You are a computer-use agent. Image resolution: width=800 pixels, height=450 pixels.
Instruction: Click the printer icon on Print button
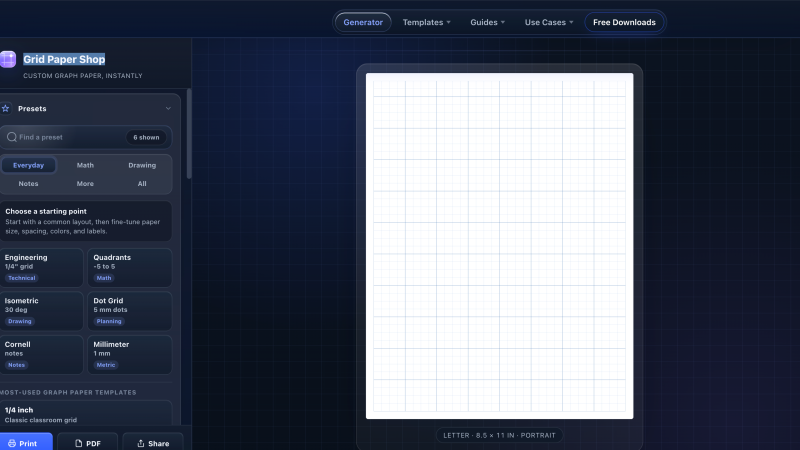[x=12, y=443]
